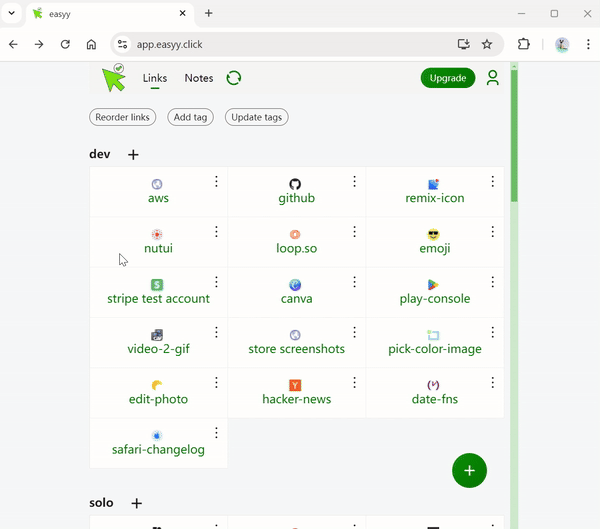Click the github octocat favicon
Viewport: 600px width, 529px height.
[295, 184]
